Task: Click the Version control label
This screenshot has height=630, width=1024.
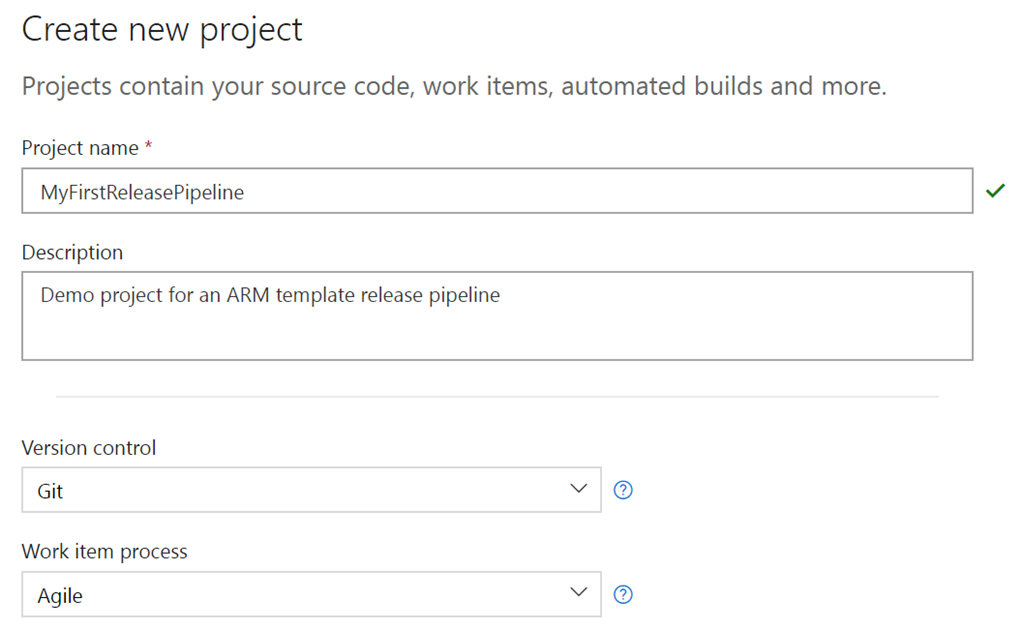Action: [89, 448]
